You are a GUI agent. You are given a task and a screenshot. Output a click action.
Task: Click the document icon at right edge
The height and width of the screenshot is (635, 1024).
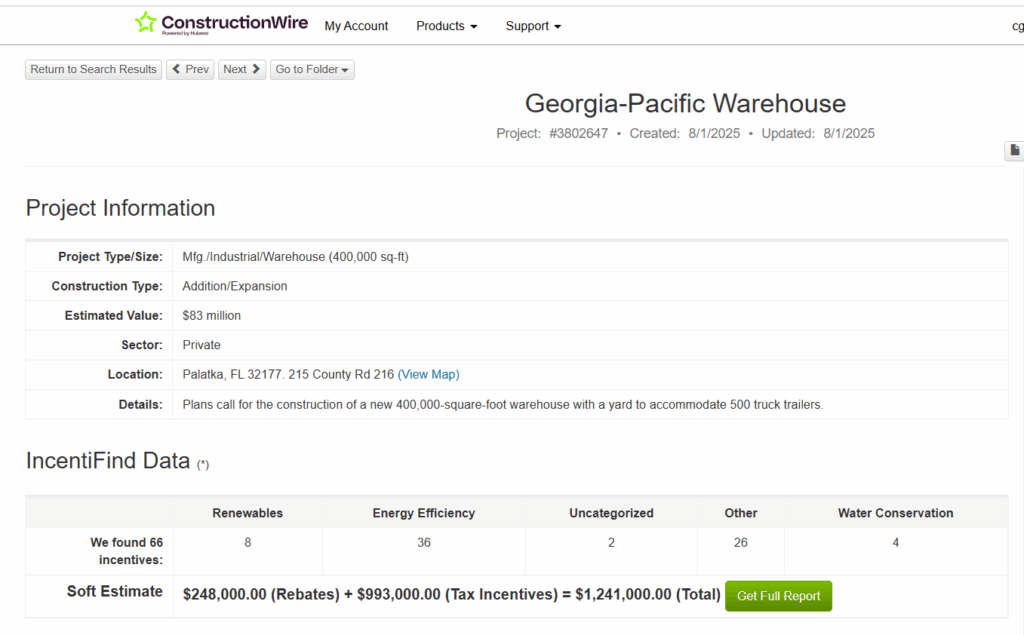click(x=1014, y=150)
